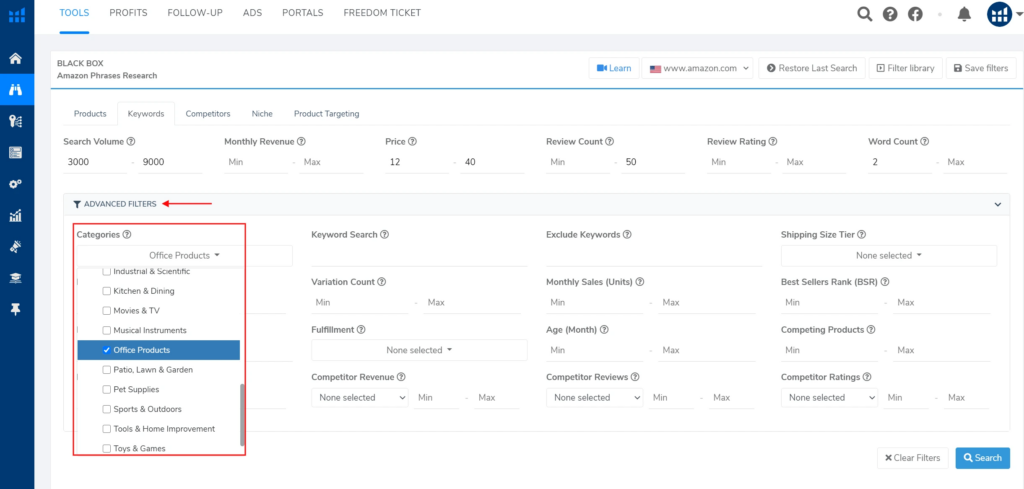
Task: Click the Exclude Keywords input field
Action: click(x=654, y=255)
